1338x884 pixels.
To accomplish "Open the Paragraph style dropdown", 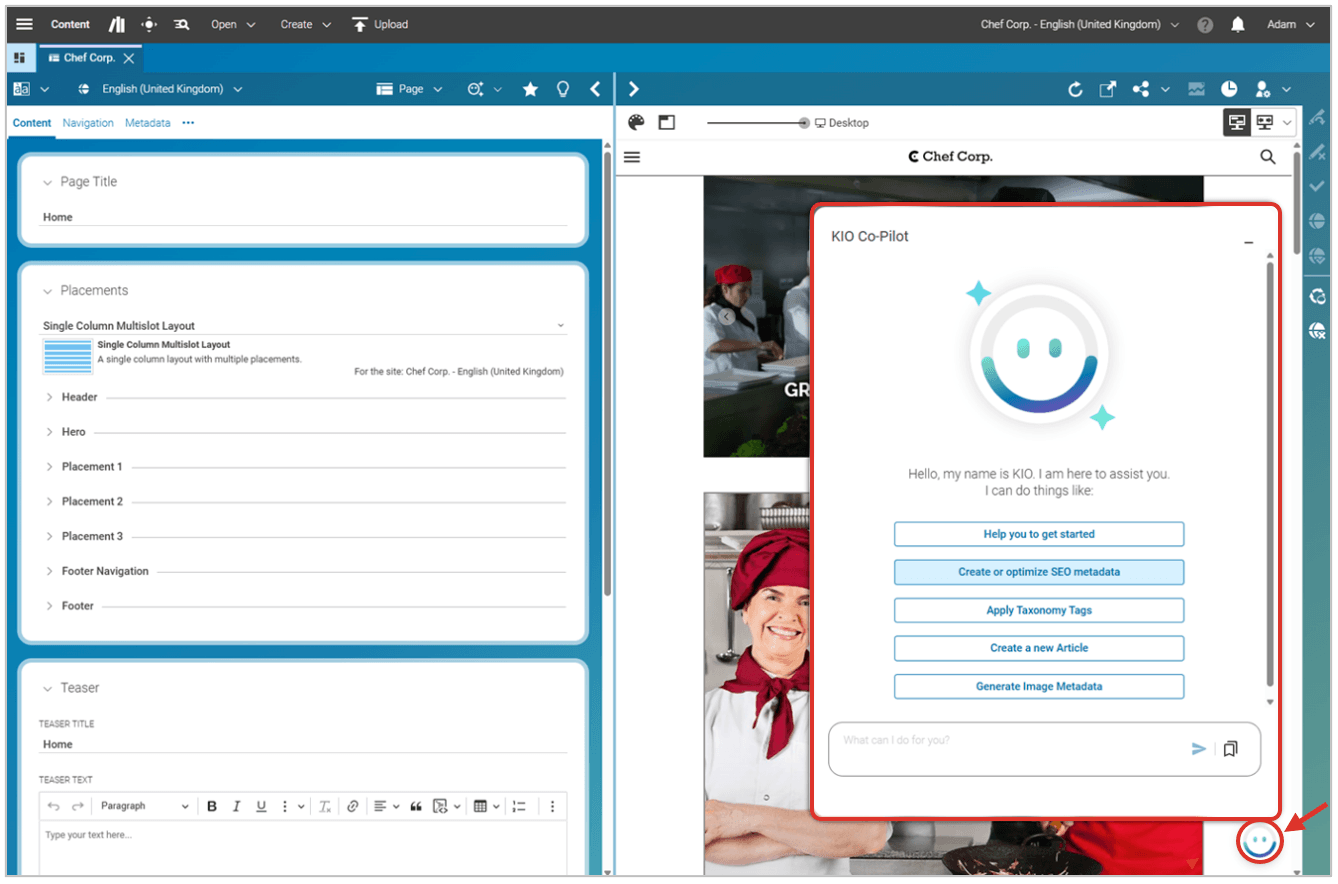I will 144,807.
